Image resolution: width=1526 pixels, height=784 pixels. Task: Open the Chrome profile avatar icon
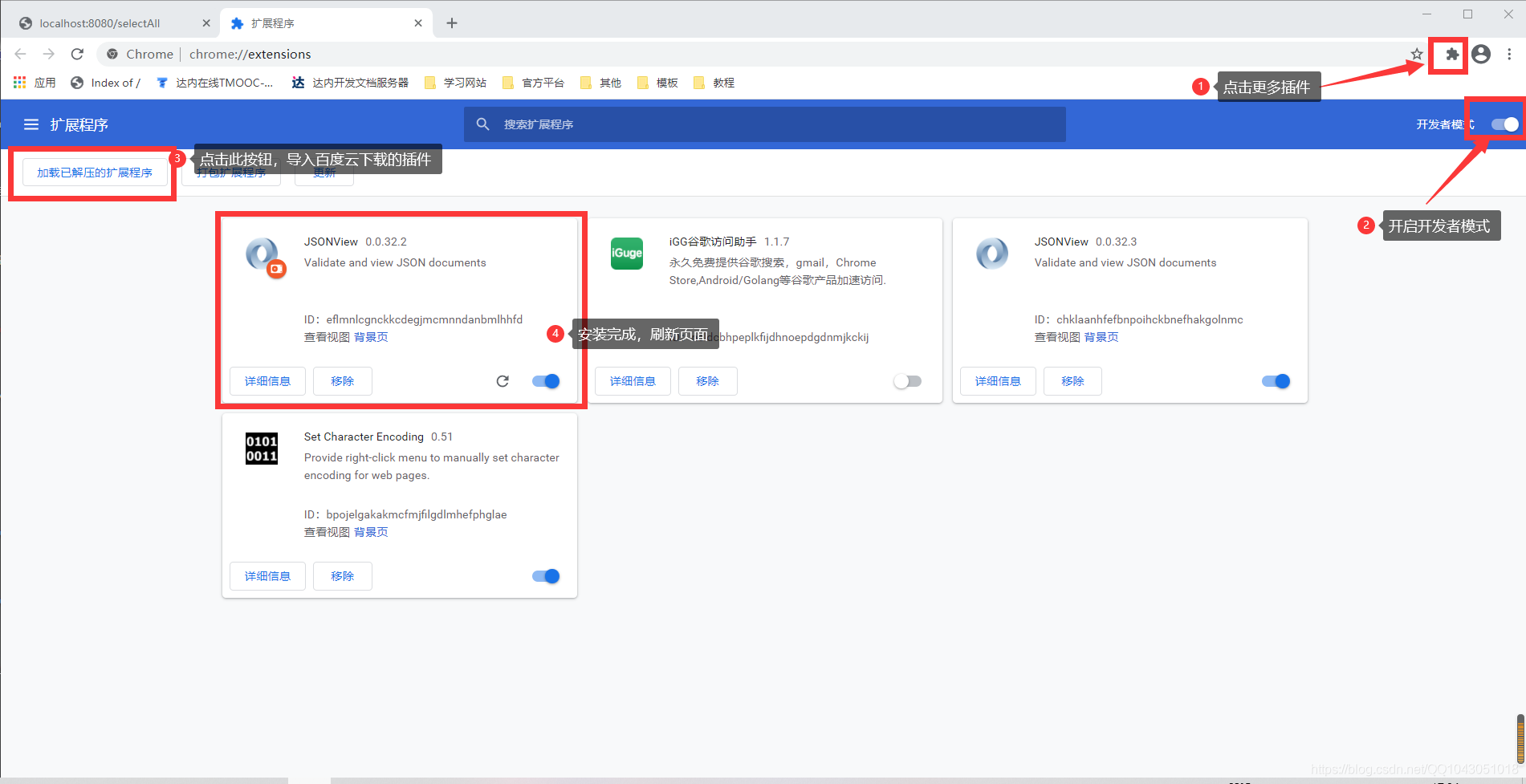tap(1481, 54)
